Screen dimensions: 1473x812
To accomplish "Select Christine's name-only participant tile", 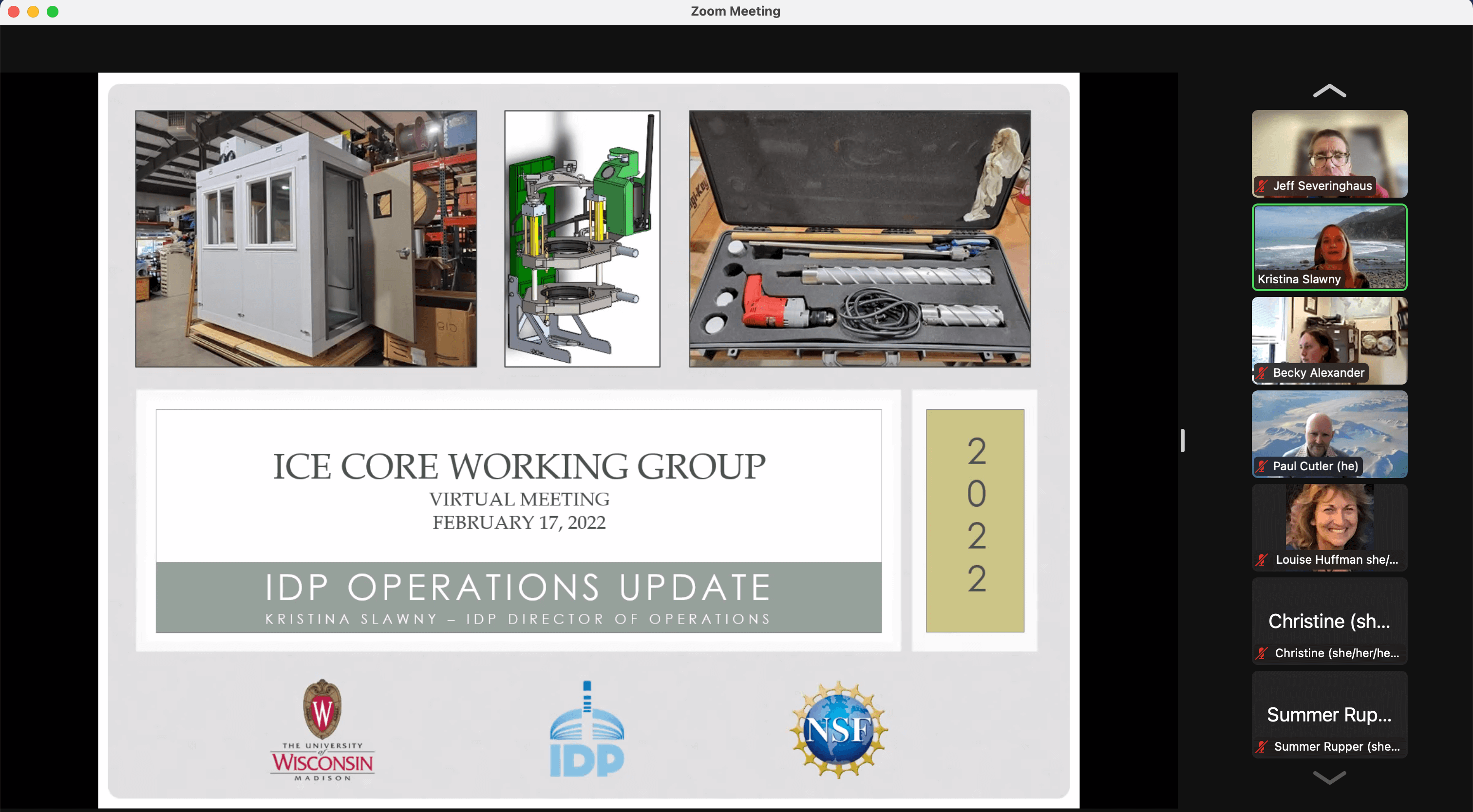I will [x=1329, y=620].
